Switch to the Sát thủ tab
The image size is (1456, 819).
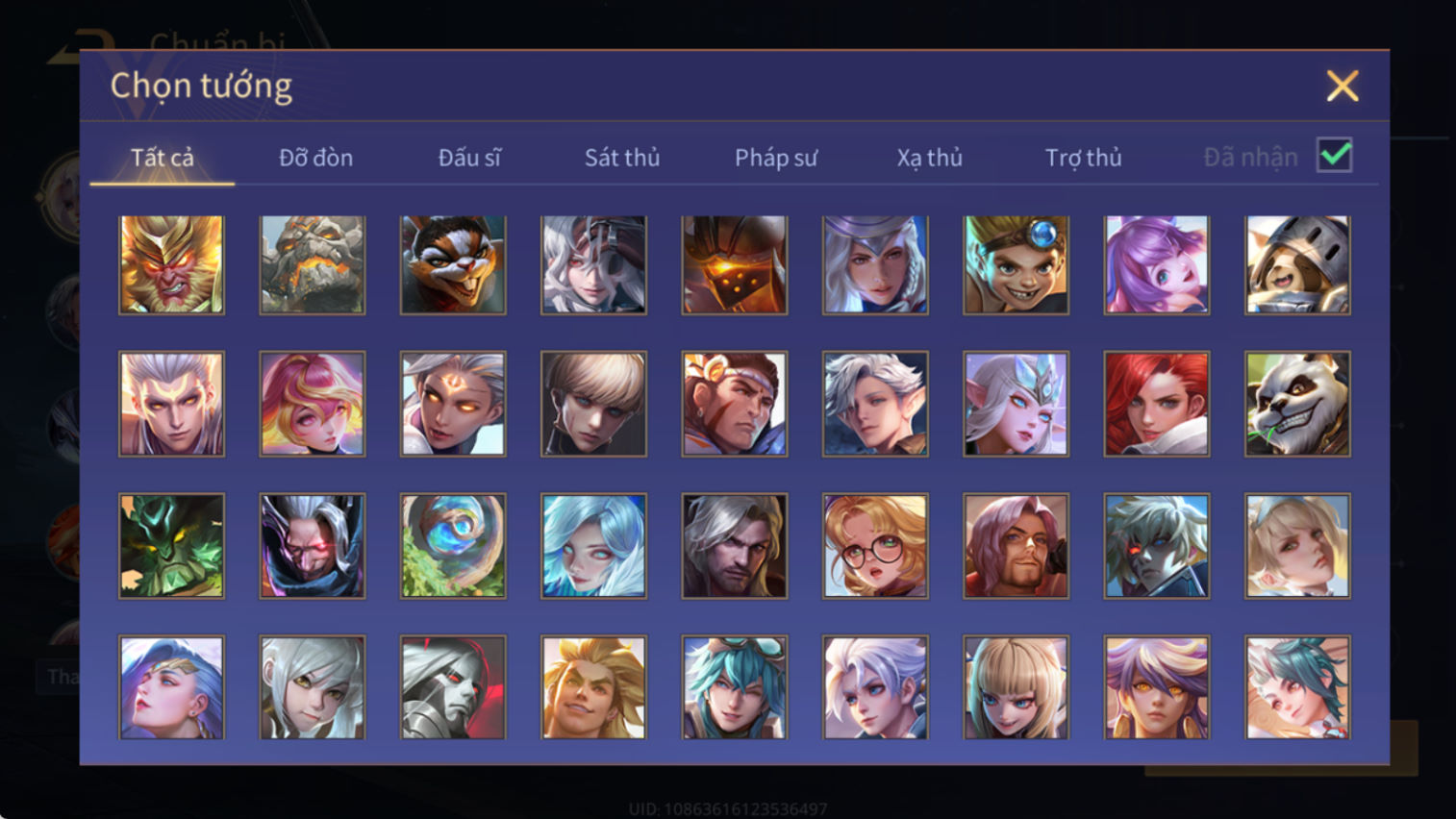pos(622,158)
